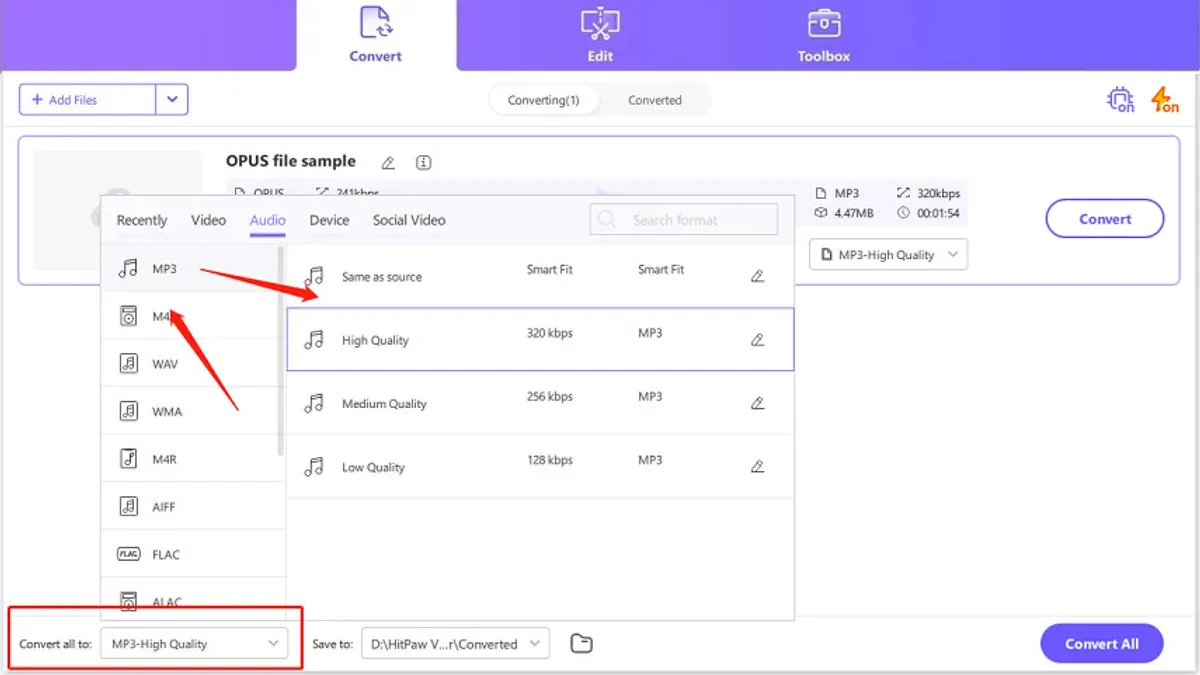Click the MP3 music note icon

tap(128, 269)
